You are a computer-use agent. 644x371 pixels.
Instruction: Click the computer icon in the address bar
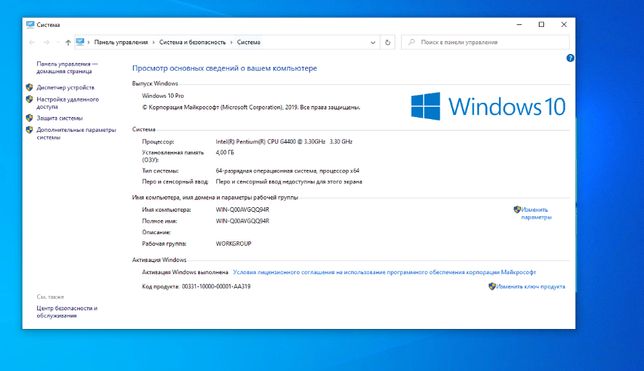click(80, 42)
